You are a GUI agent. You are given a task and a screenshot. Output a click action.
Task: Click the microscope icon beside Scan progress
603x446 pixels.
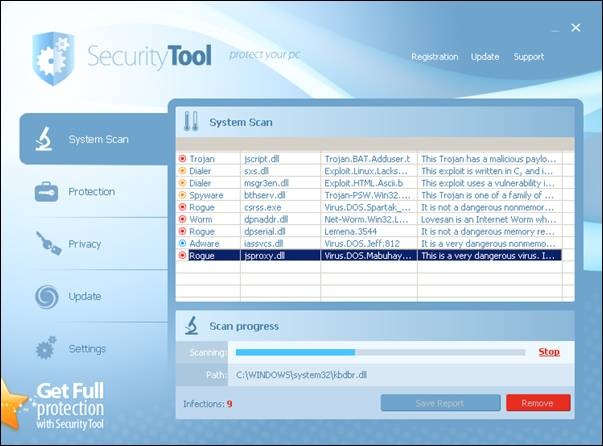192,326
